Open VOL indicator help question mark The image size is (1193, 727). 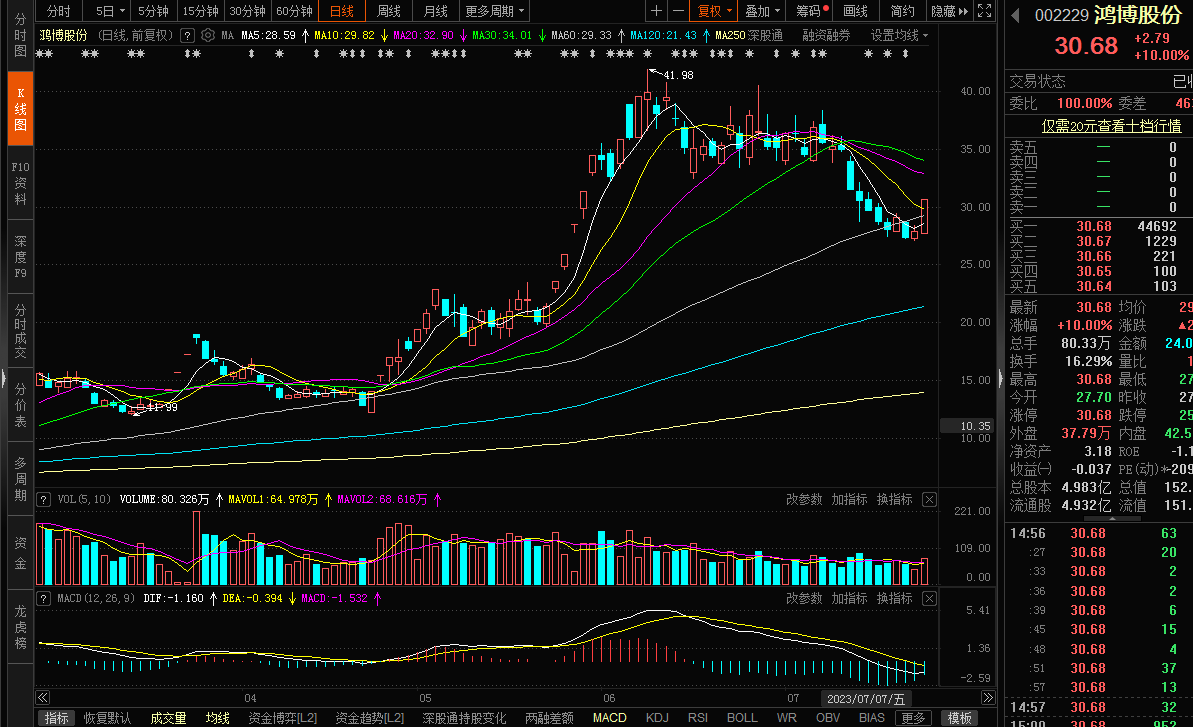click(43, 500)
